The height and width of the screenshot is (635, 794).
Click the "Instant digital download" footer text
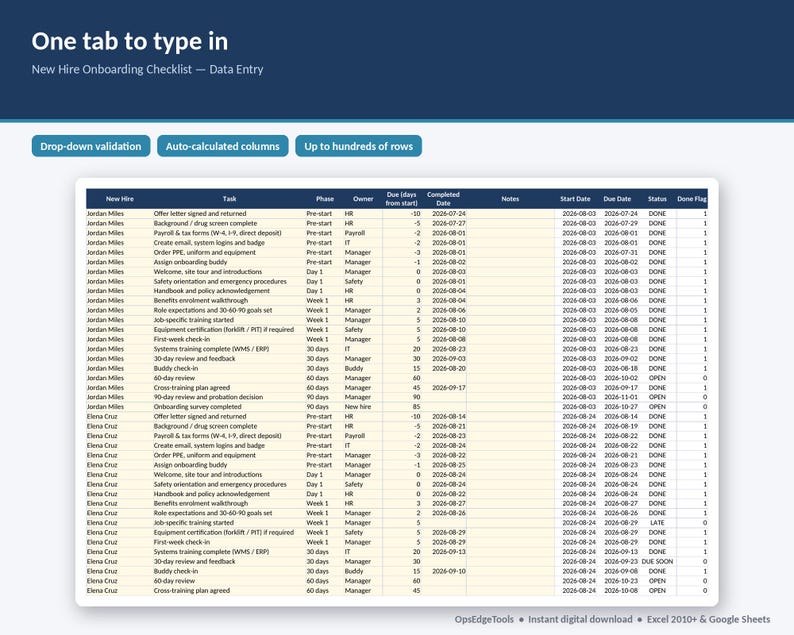[580, 619]
